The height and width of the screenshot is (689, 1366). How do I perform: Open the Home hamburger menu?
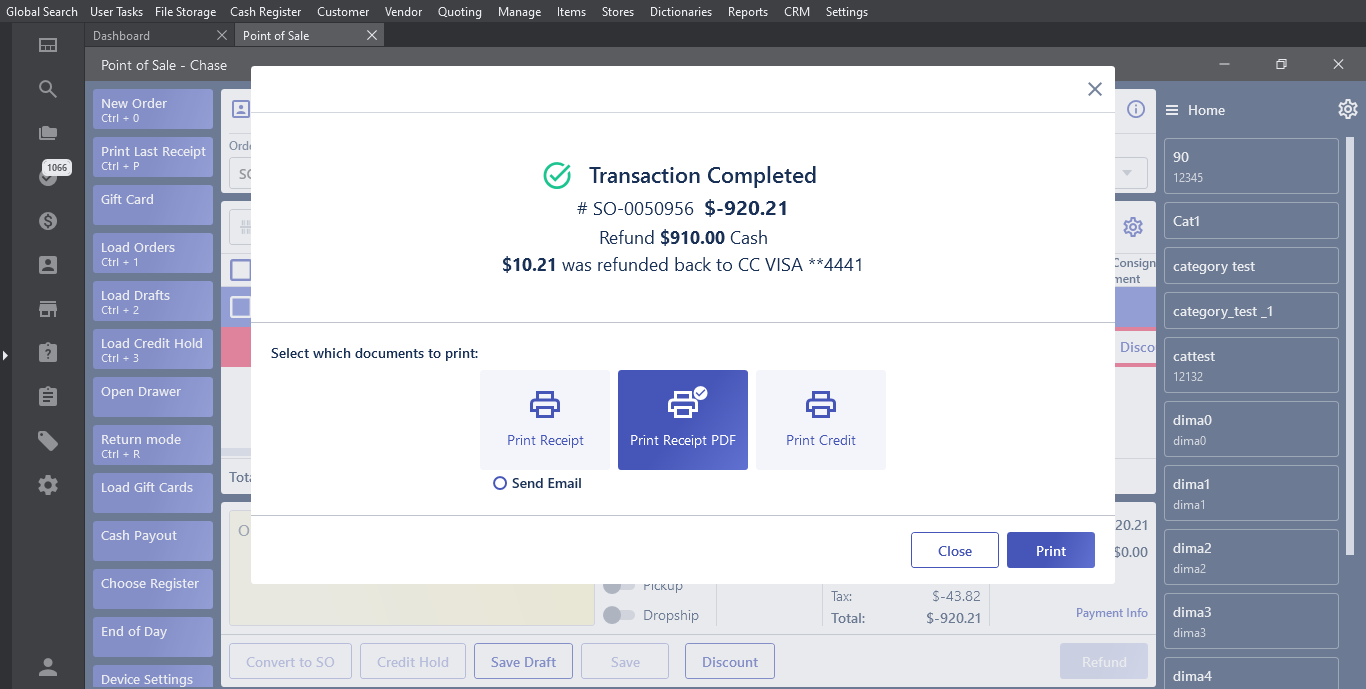[x=1172, y=110]
